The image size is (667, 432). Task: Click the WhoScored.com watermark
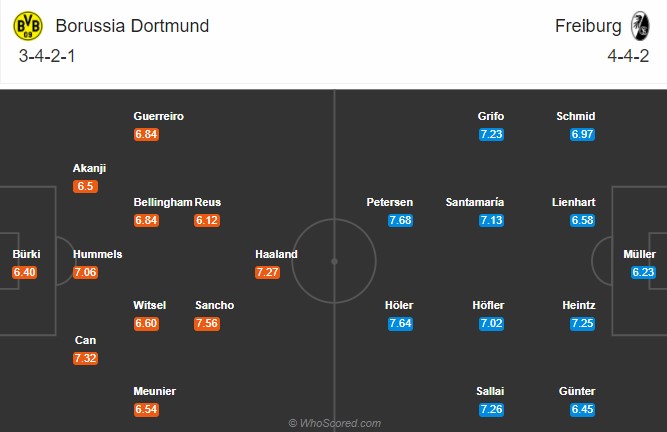(x=335, y=423)
